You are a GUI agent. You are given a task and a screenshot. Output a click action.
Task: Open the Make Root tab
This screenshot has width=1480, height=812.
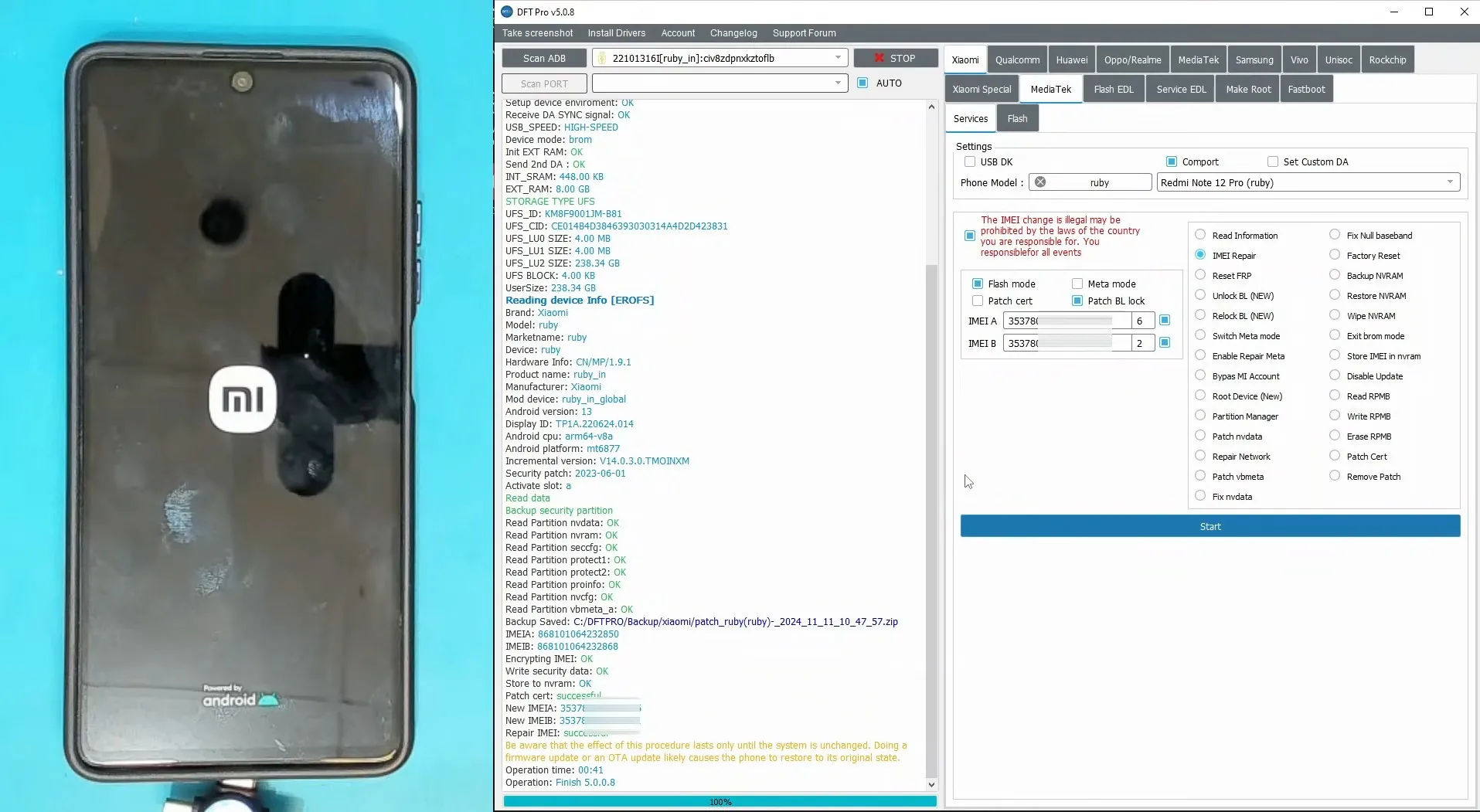pos(1248,89)
